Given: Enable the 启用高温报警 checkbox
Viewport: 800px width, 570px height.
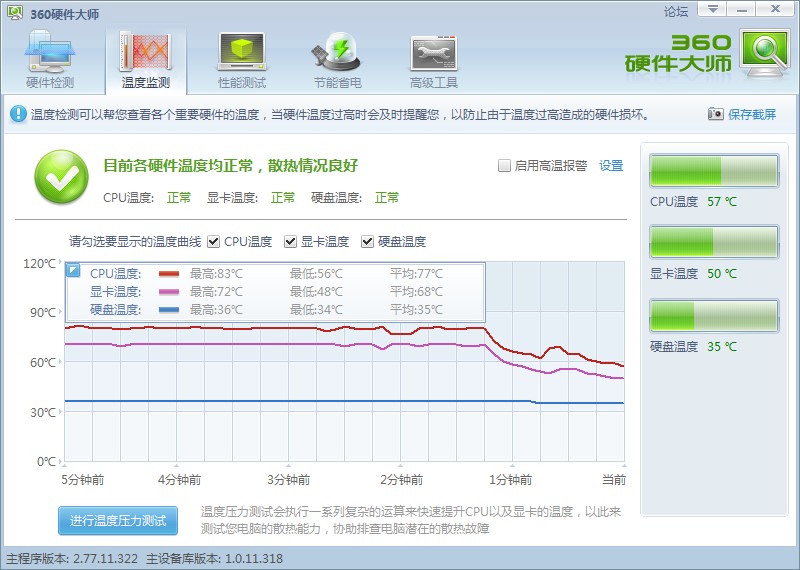Looking at the screenshot, I should [x=504, y=165].
